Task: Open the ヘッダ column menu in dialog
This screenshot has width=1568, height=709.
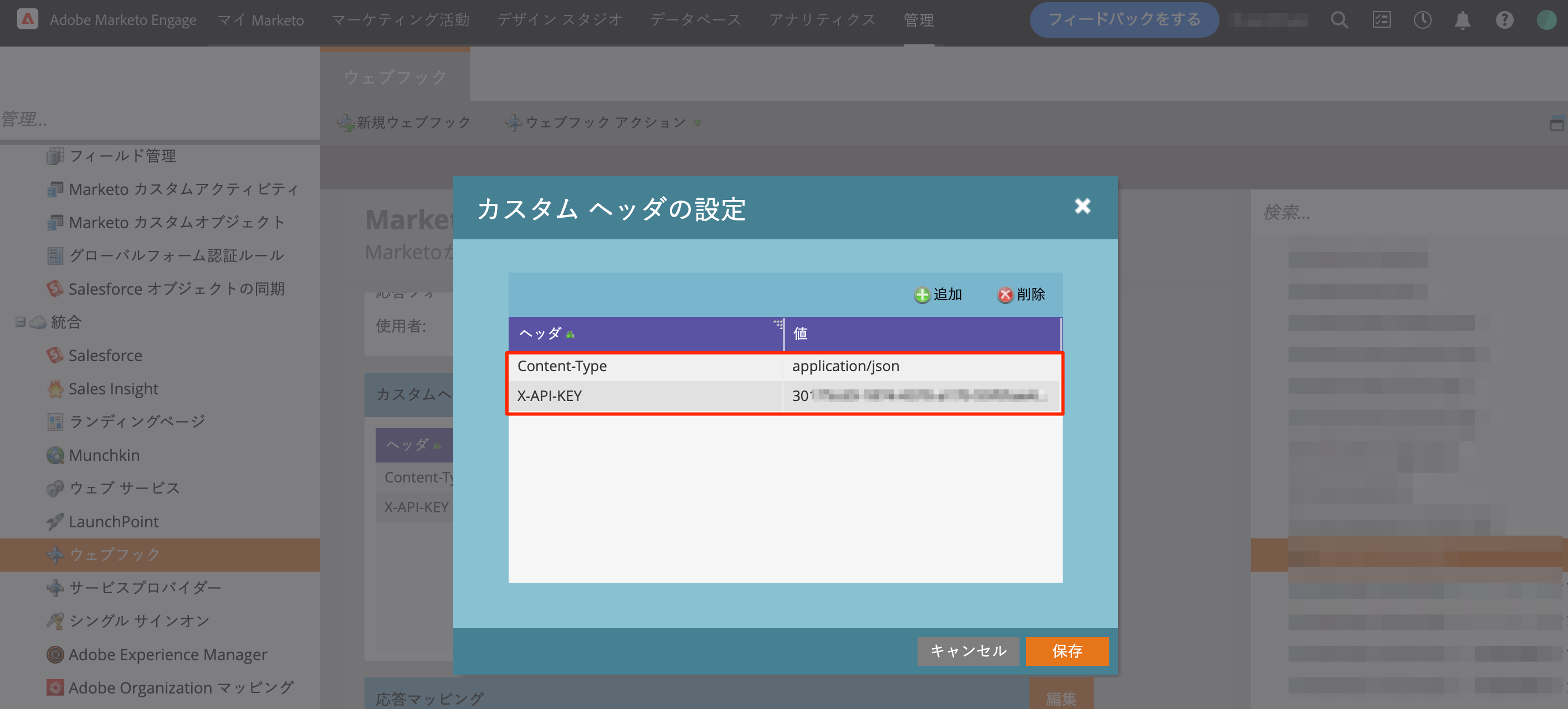Action: coord(777,325)
